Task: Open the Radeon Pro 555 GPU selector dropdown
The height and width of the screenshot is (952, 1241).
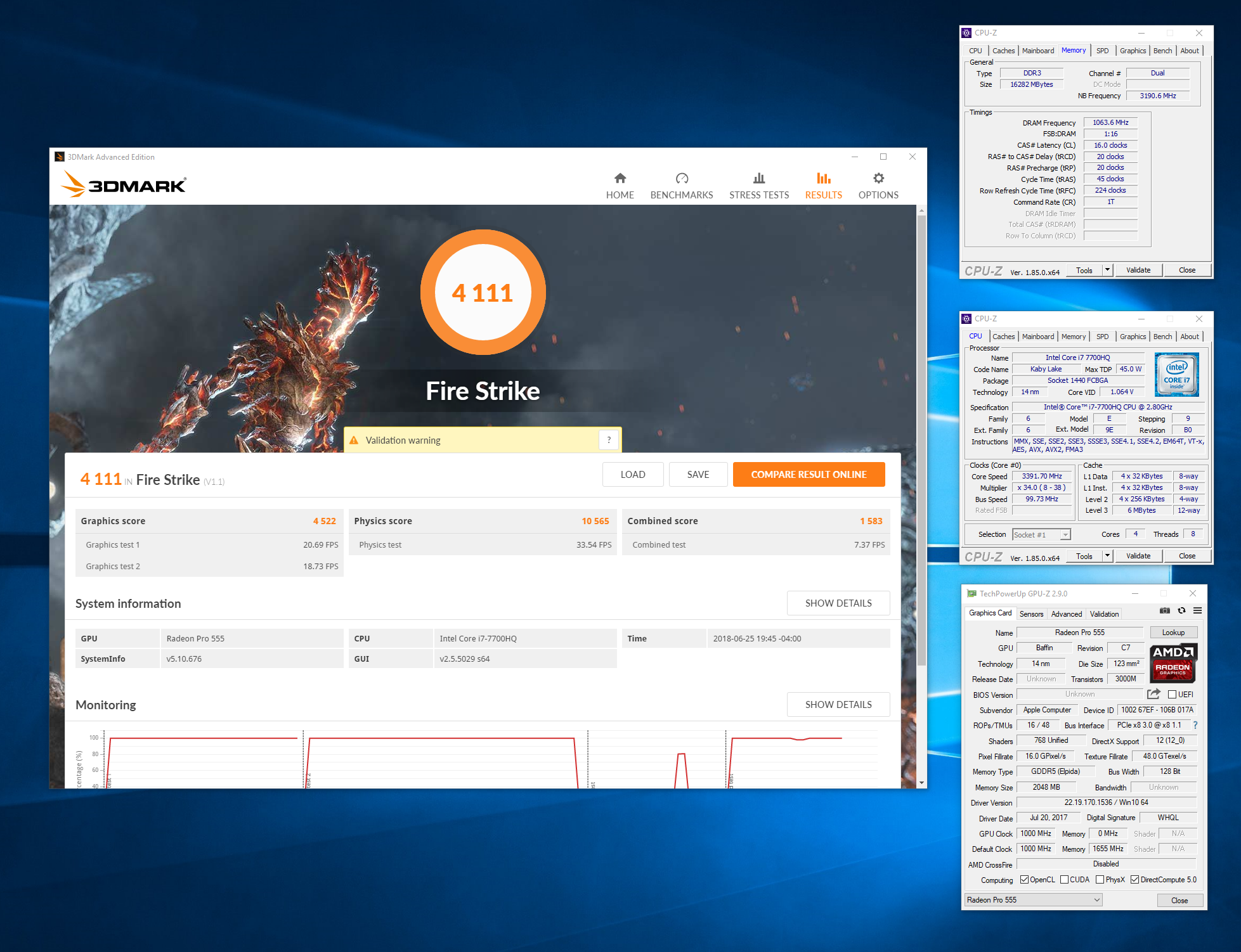Action: coord(1034,900)
